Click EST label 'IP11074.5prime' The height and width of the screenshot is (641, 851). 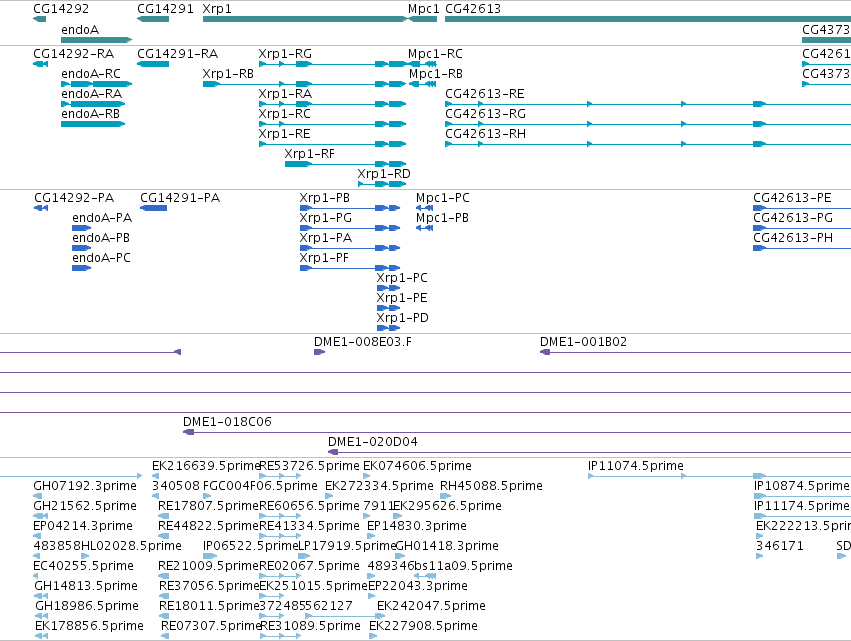pos(636,466)
